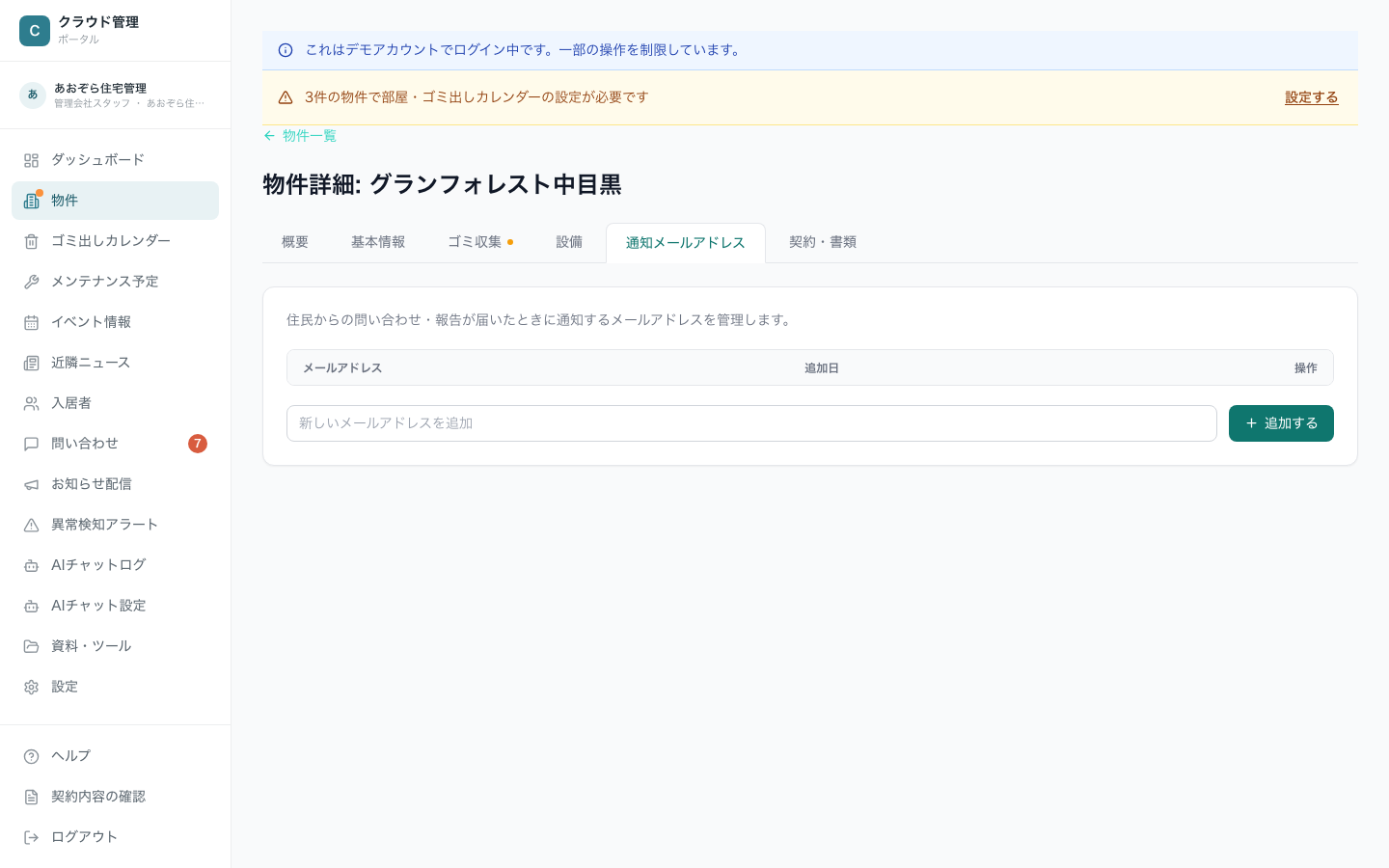
Task: Click the question mark help icon
Action: (31, 756)
